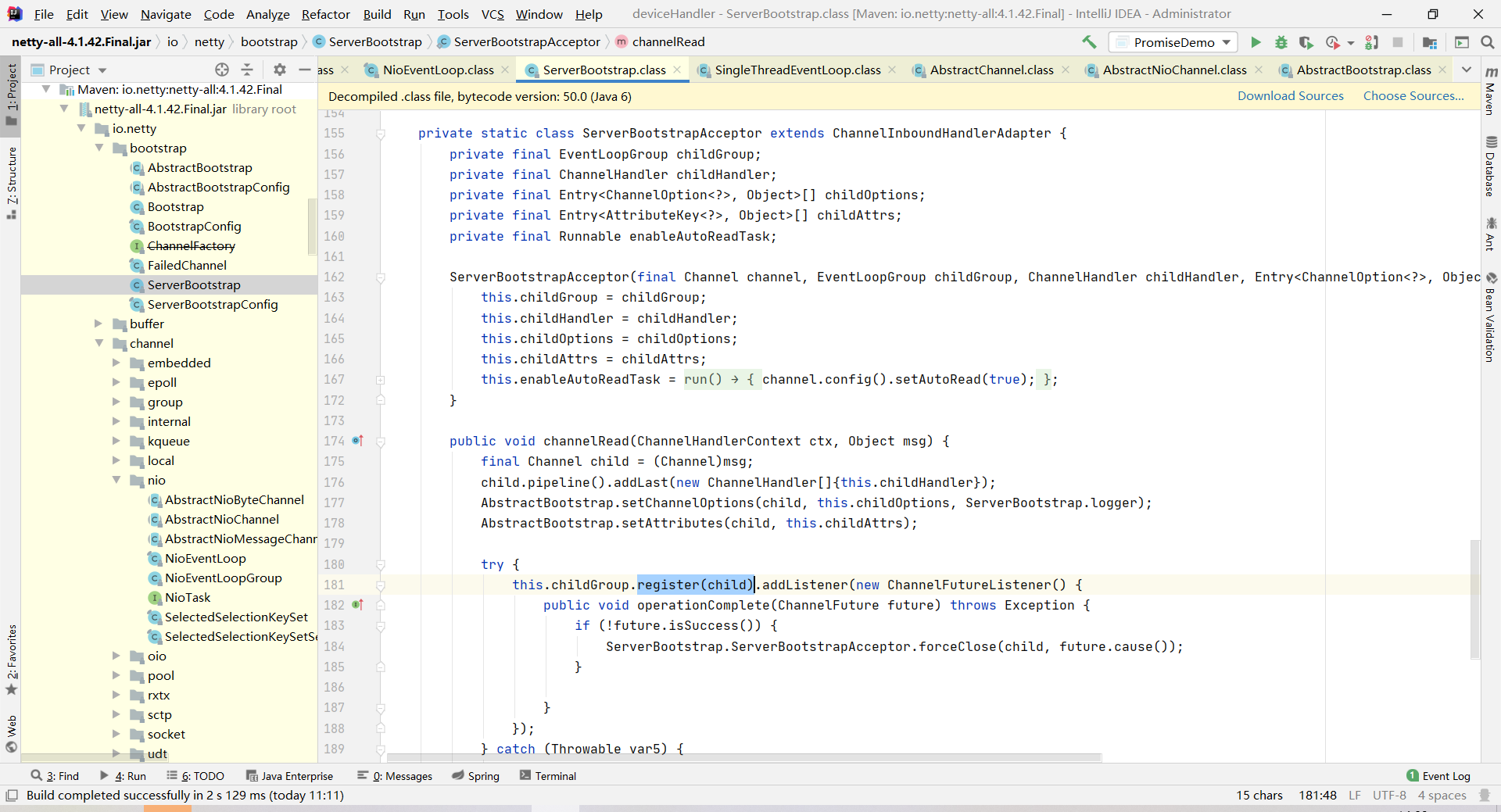This screenshot has height=812, width=1501.
Task: Open the VCS menu
Action: pos(493,14)
